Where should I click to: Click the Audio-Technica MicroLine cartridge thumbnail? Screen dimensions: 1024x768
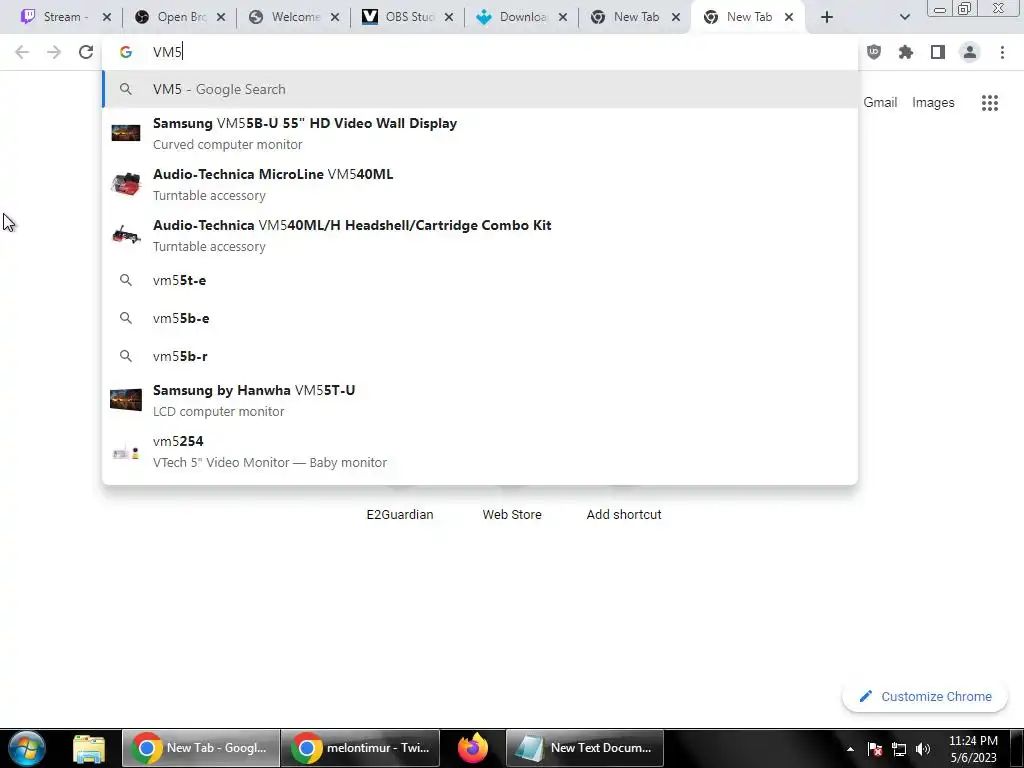(x=125, y=184)
